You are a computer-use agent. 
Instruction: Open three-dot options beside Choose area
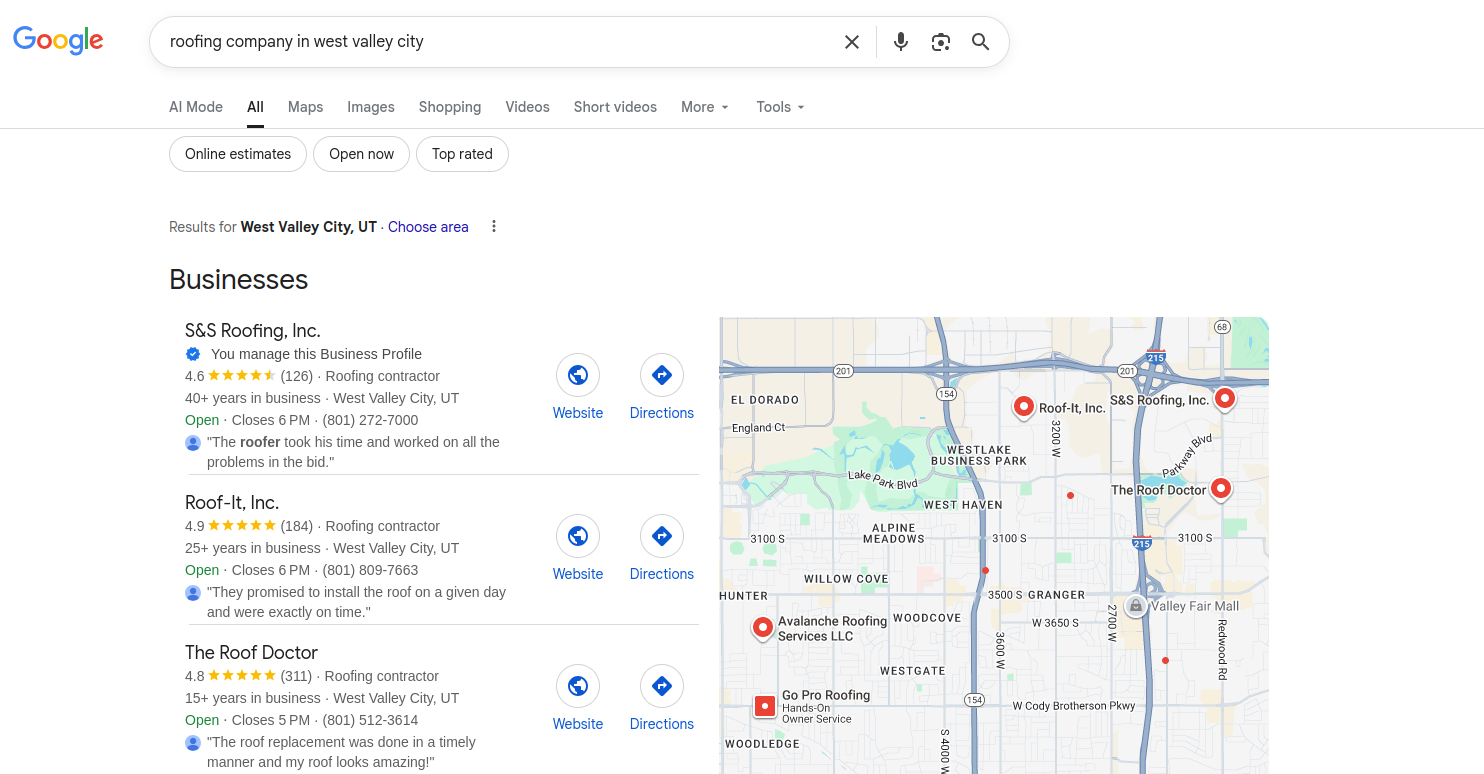pyautogui.click(x=493, y=227)
